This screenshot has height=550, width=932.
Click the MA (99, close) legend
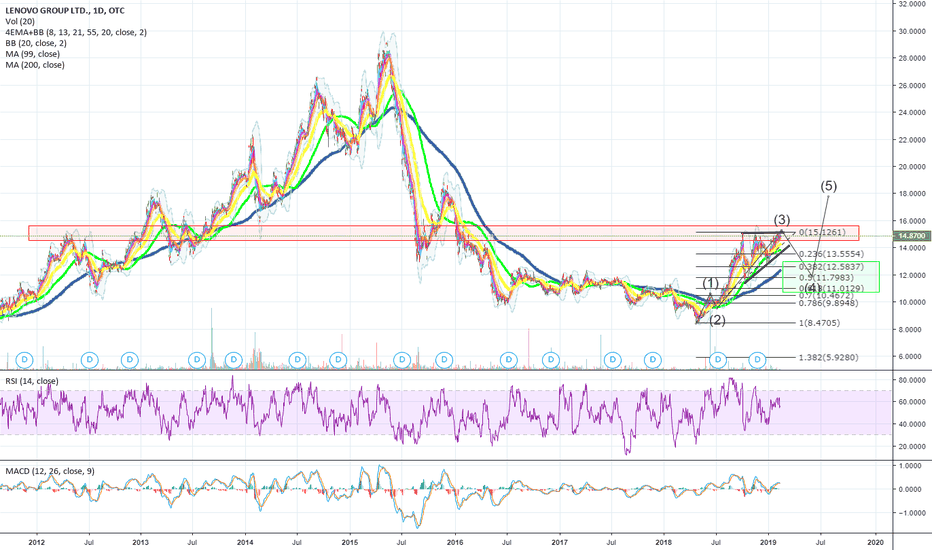point(33,54)
